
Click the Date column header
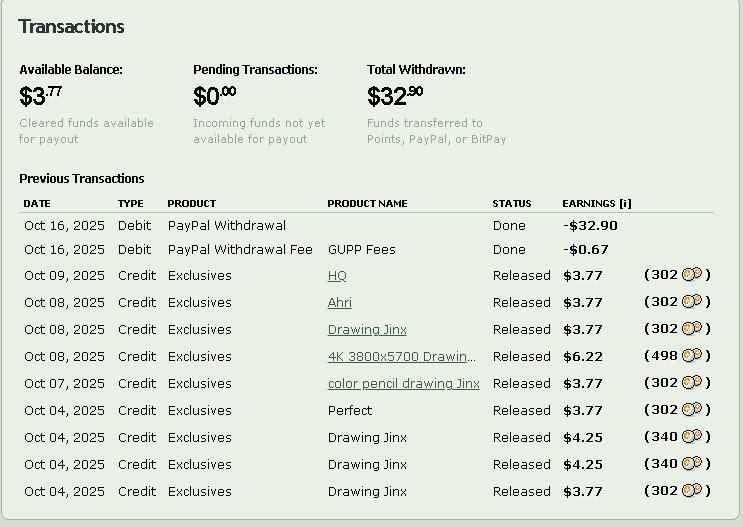click(36, 204)
